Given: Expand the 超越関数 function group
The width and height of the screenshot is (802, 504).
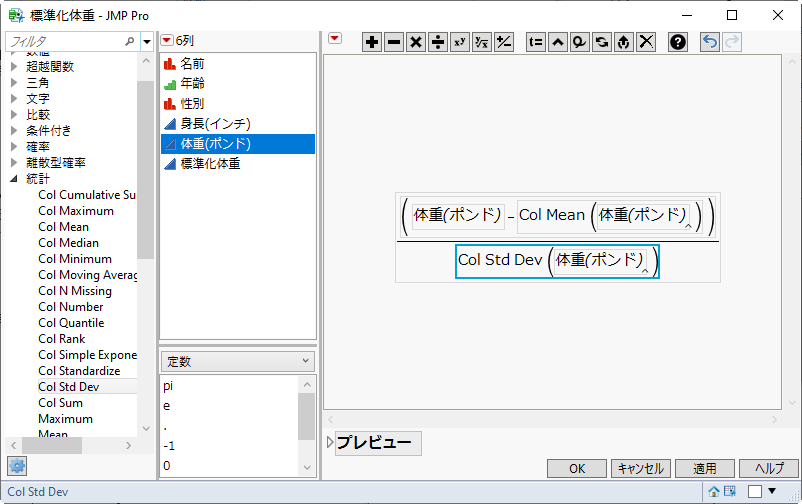Looking at the screenshot, I should tap(14, 67).
